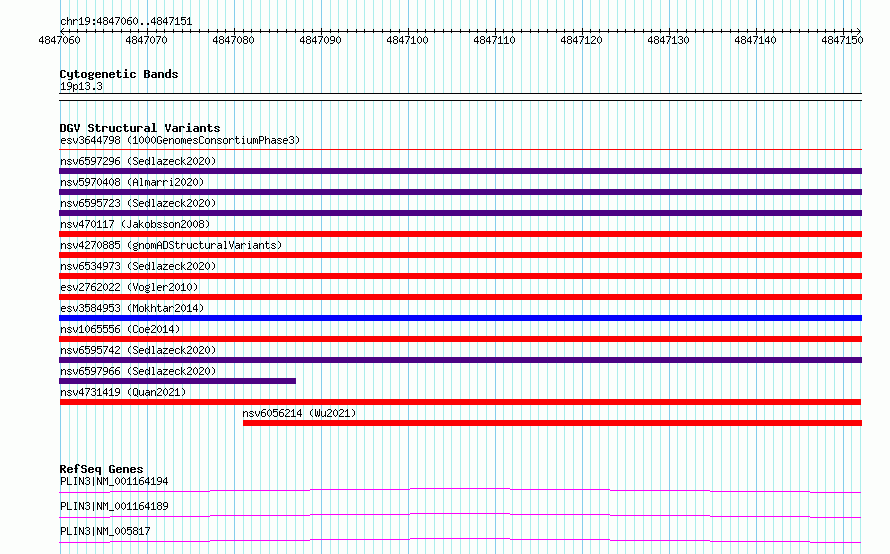Select the nsv5970408 (Almarri2020) label
Screen dimensions: 890x554
[x=132, y=182]
